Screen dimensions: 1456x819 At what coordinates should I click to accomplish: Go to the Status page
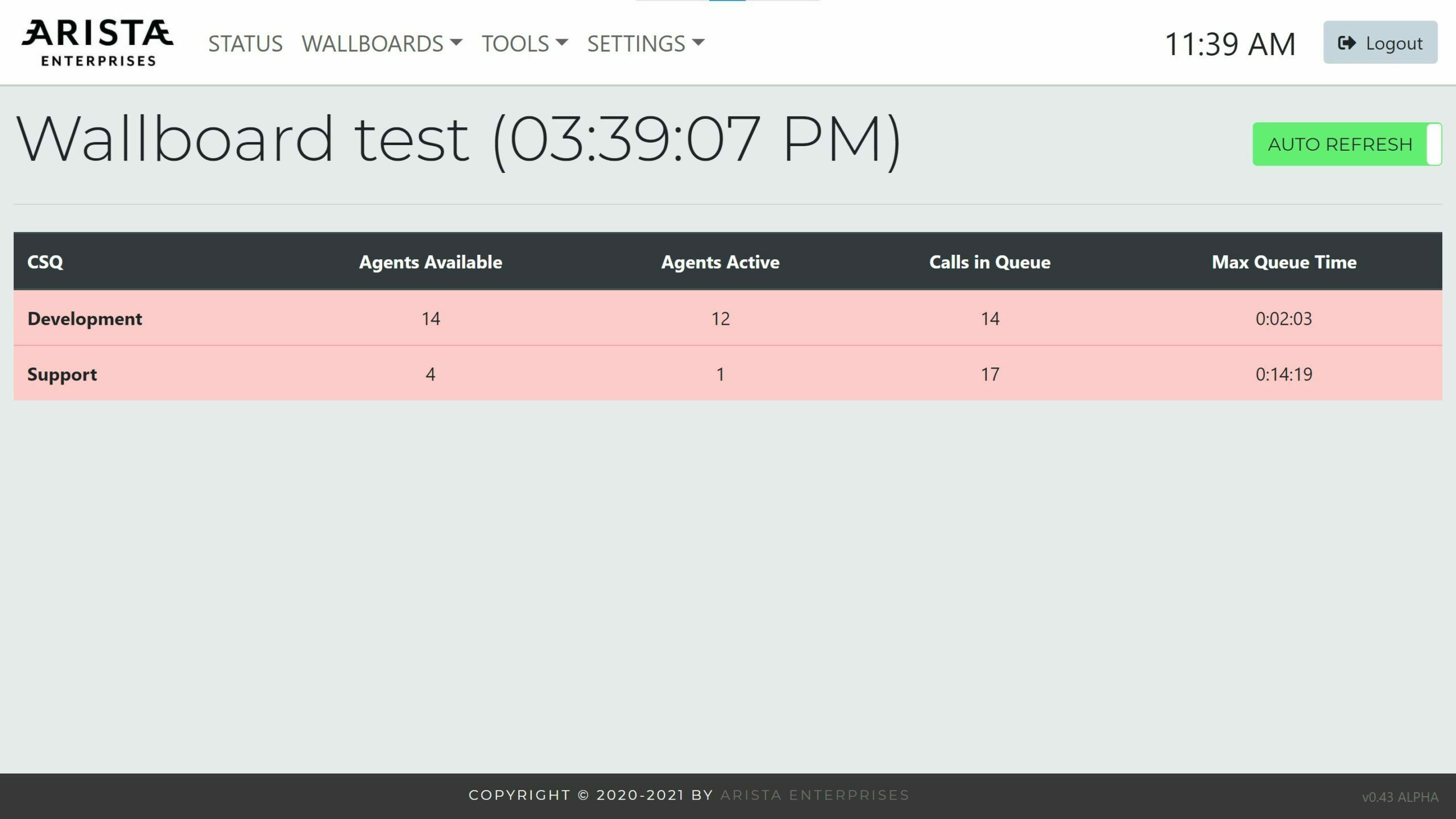pyautogui.click(x=245, y=43)
